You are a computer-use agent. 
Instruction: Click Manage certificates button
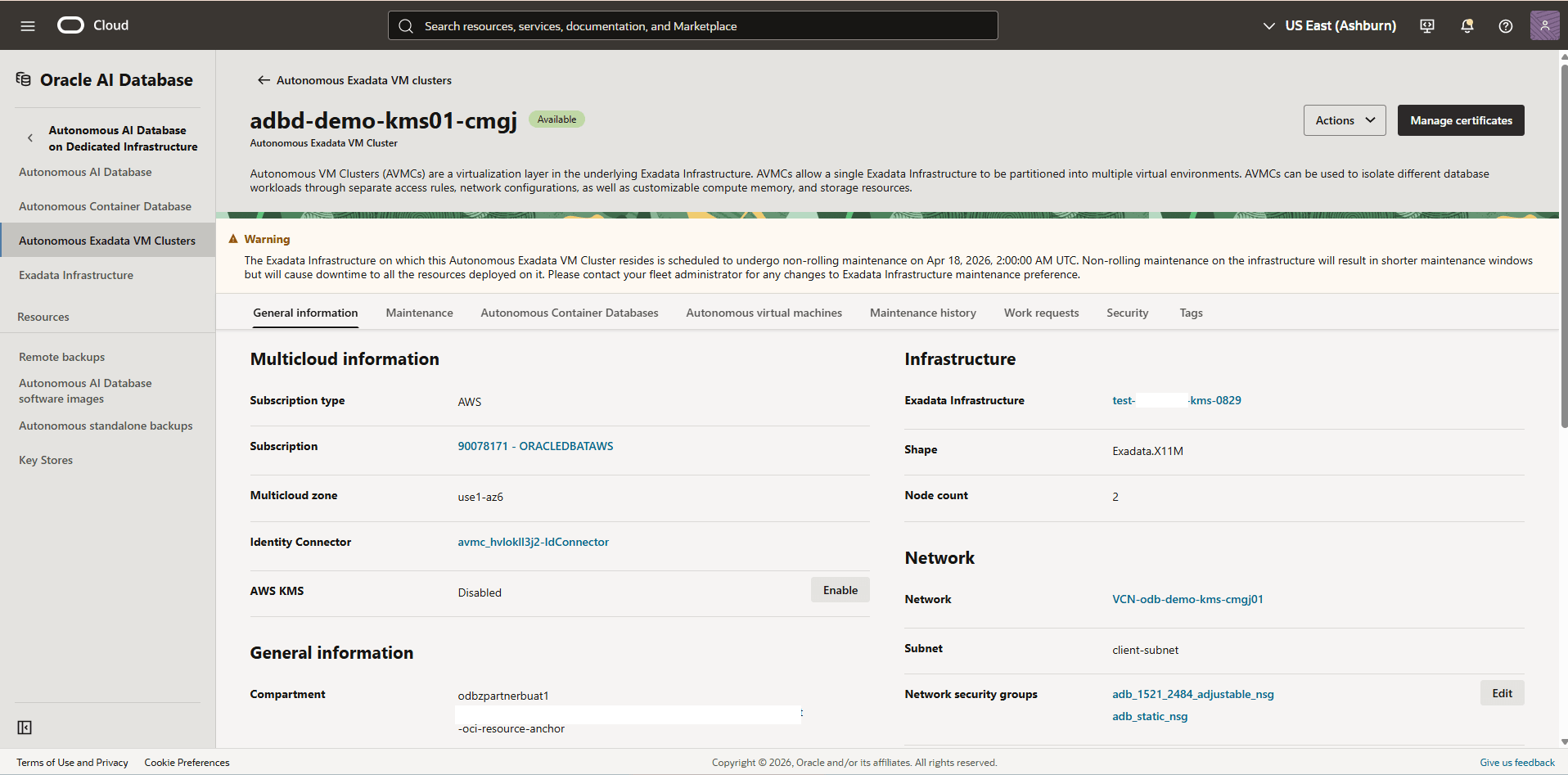point(1461,120)
